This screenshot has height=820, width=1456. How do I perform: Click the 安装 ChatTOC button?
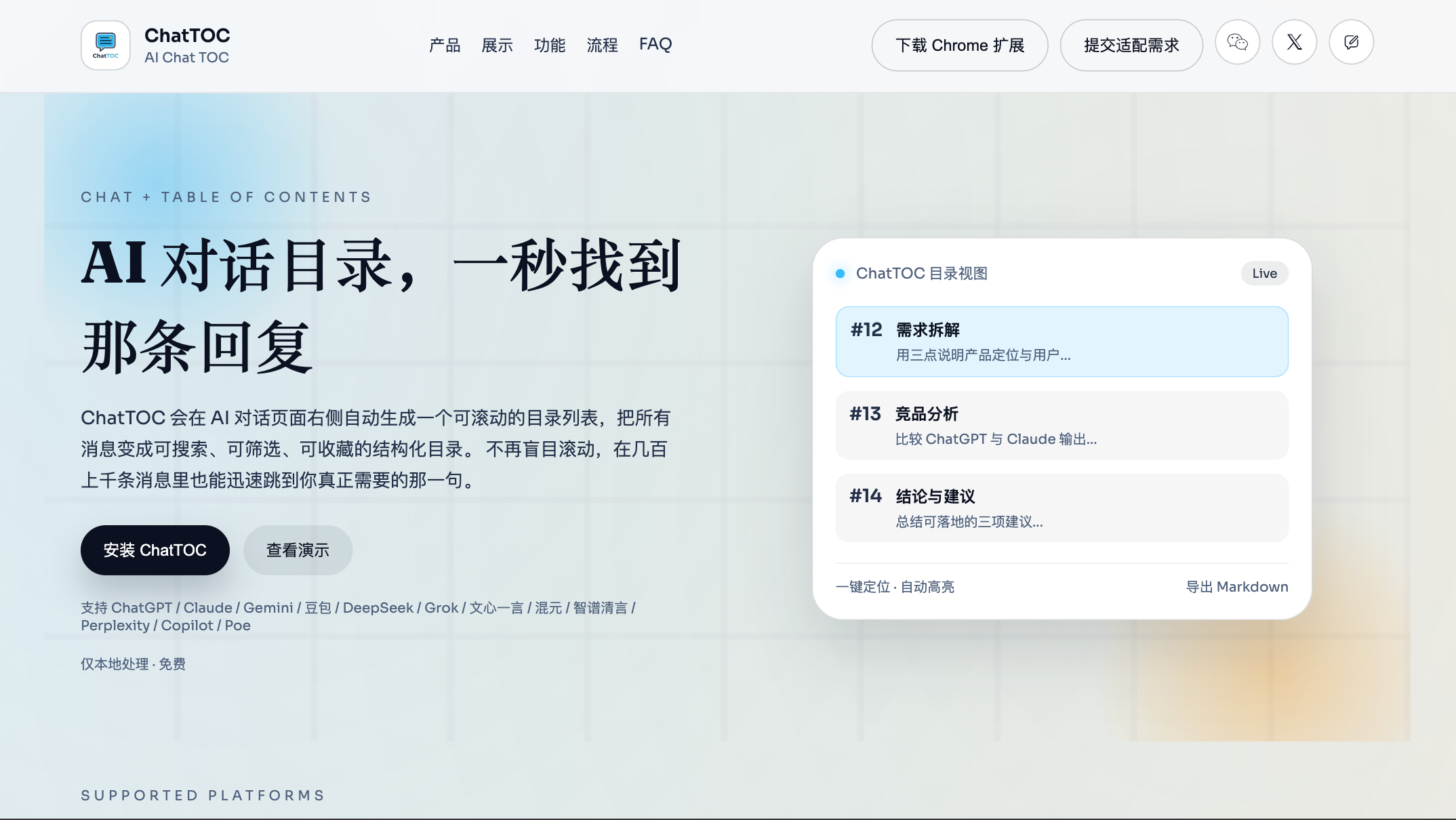pos(155,550)
